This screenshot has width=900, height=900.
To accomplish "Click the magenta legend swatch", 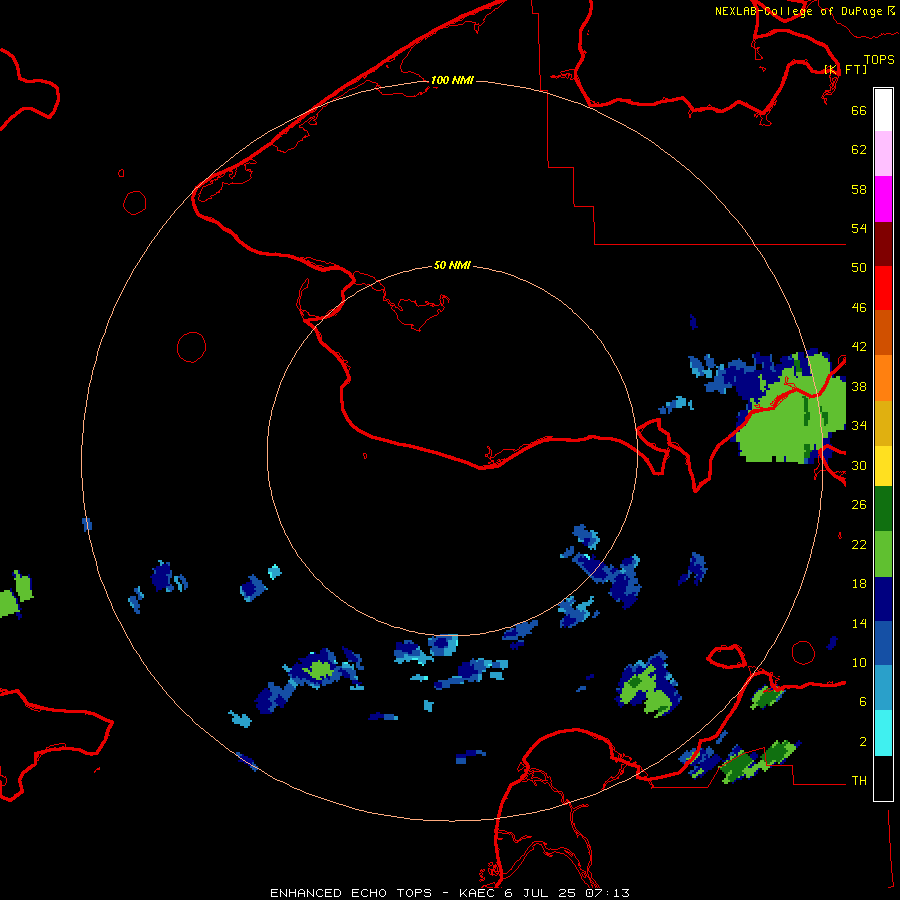I will [x=883, y=199].
